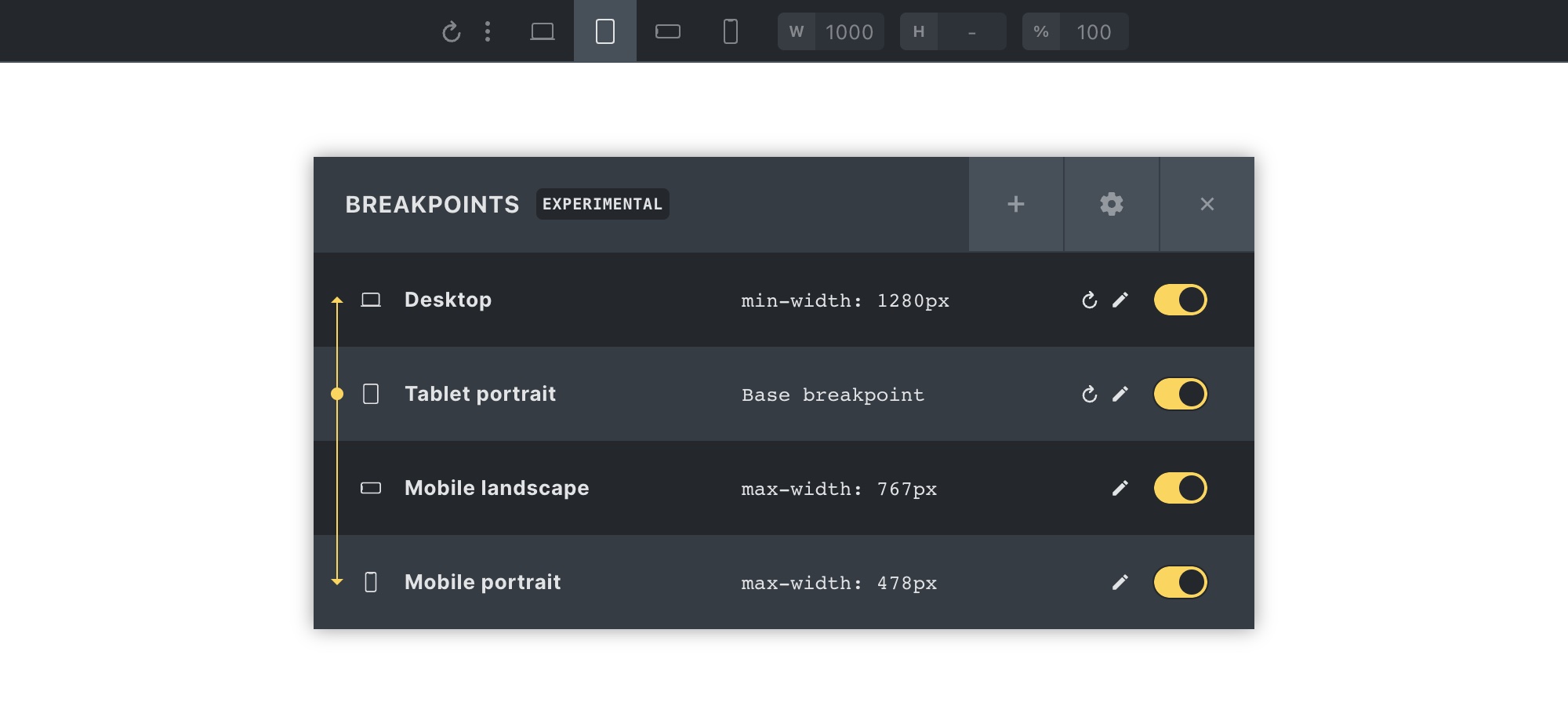Edit the Tablet portrait breakpoint
This screenshot has width=1568, height=706.
[1120, 395]
